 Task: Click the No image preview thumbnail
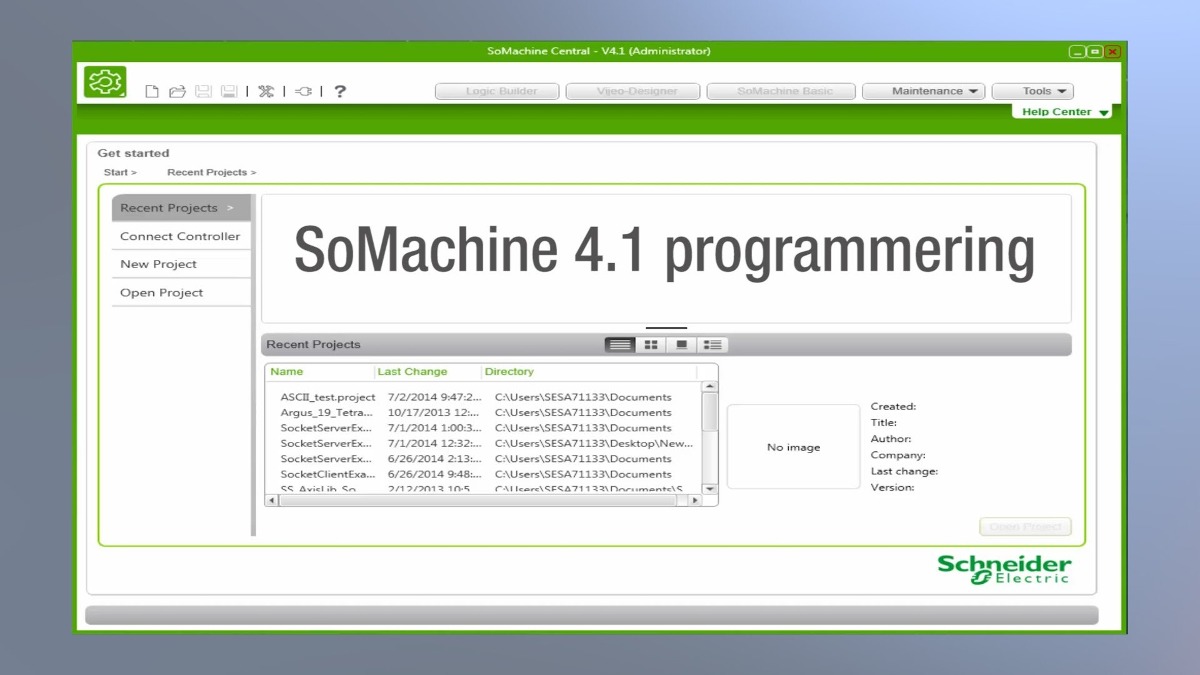pos(793,447)
